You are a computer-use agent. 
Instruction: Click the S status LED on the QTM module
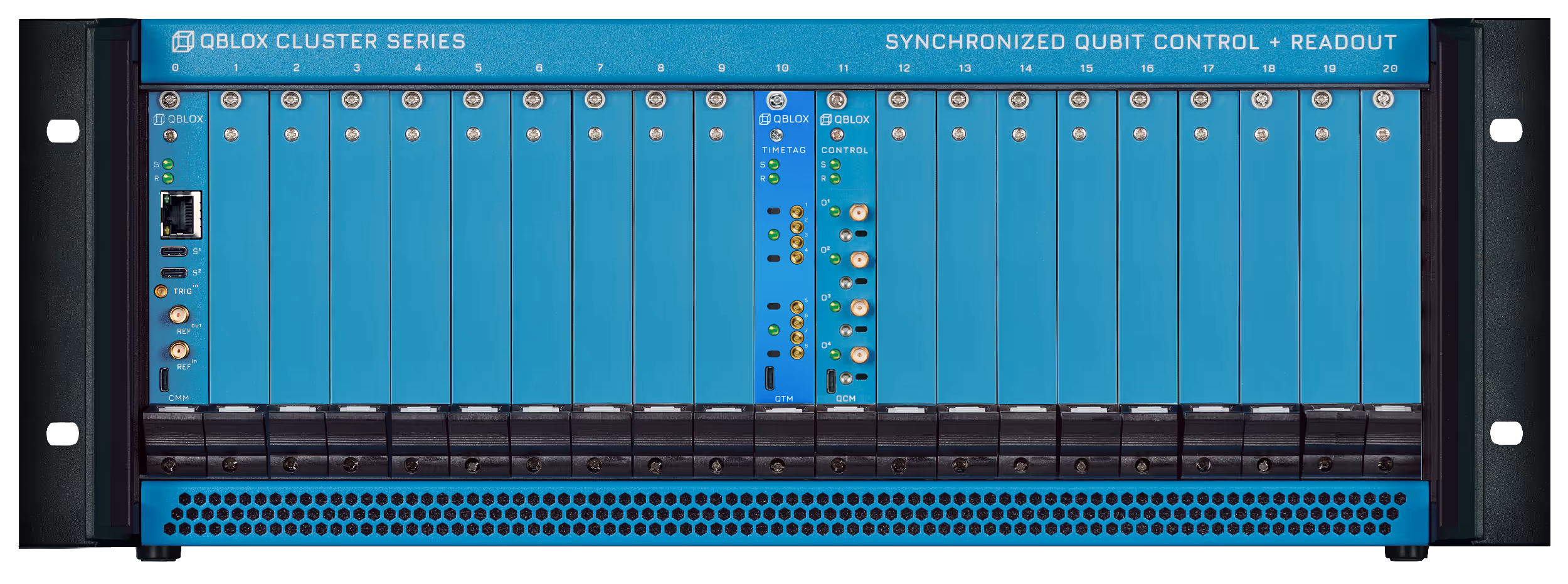coord(774,164)
